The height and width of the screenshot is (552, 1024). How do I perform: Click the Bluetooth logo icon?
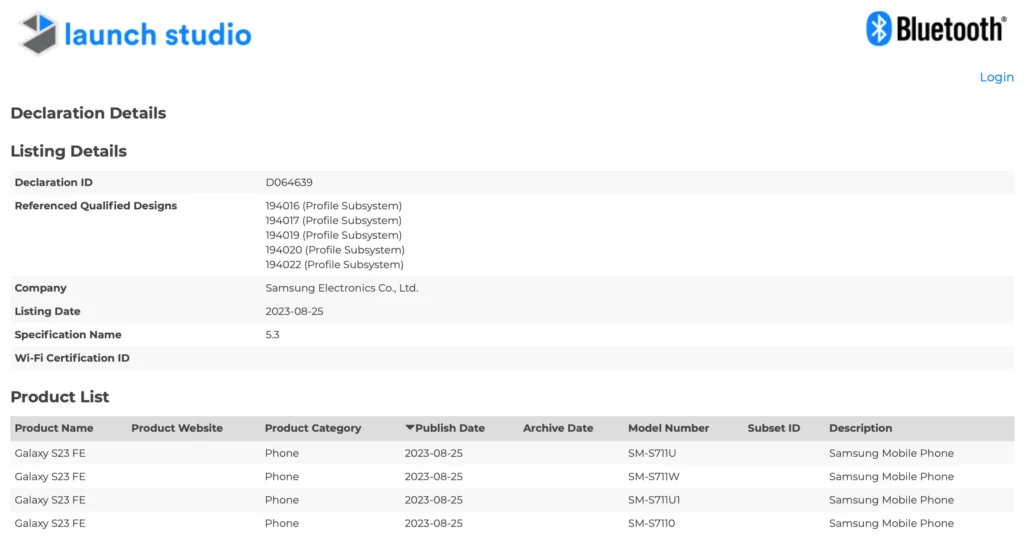pos(878,29)
